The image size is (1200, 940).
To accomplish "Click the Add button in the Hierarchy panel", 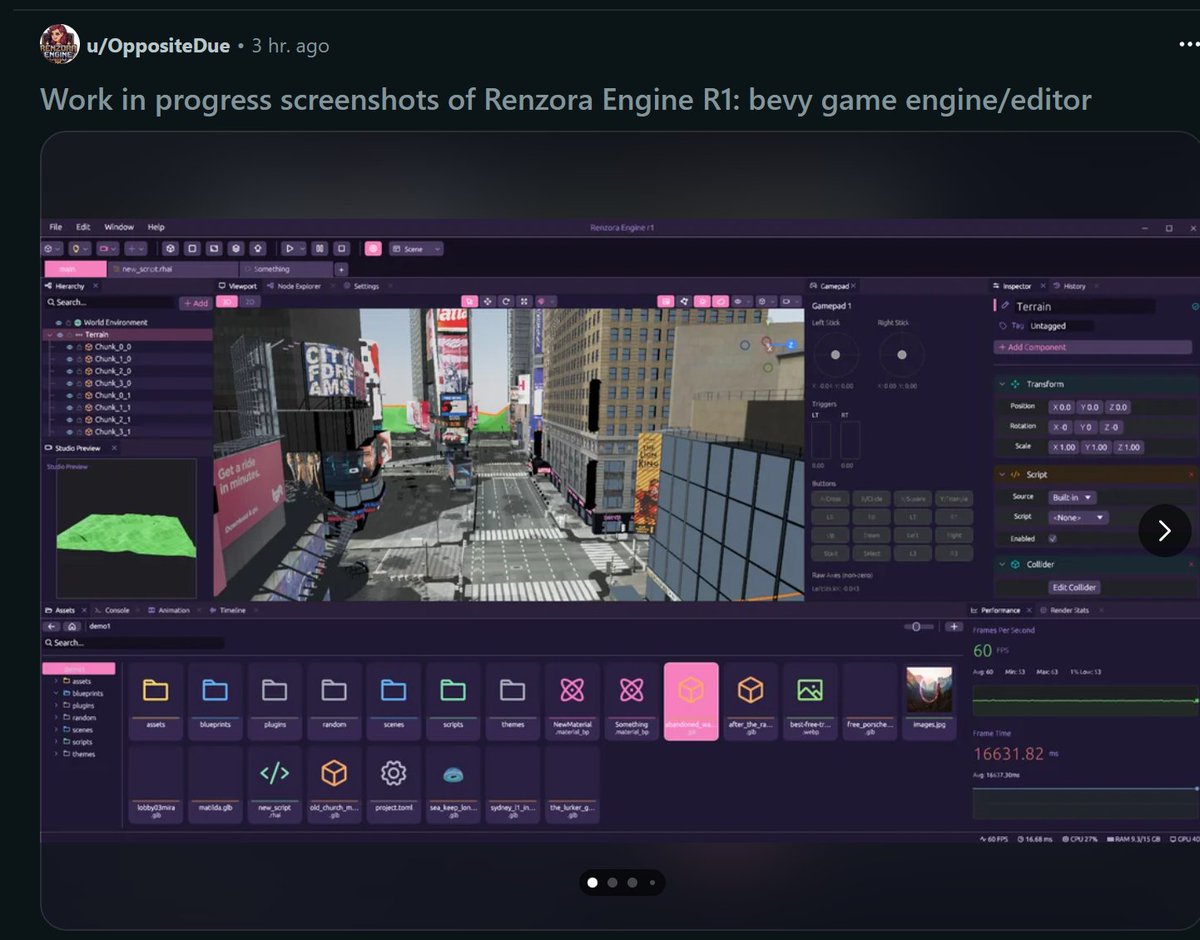I will pos(195,303).
